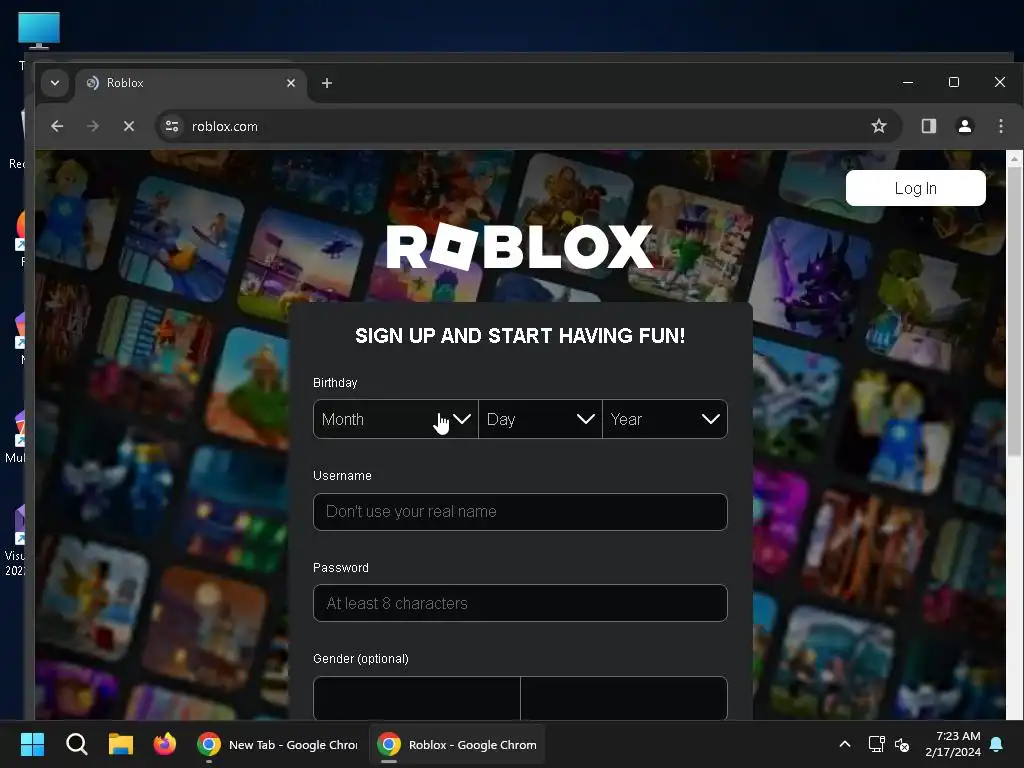
Task: Click the Username input field
Action: tap(520, 512)
